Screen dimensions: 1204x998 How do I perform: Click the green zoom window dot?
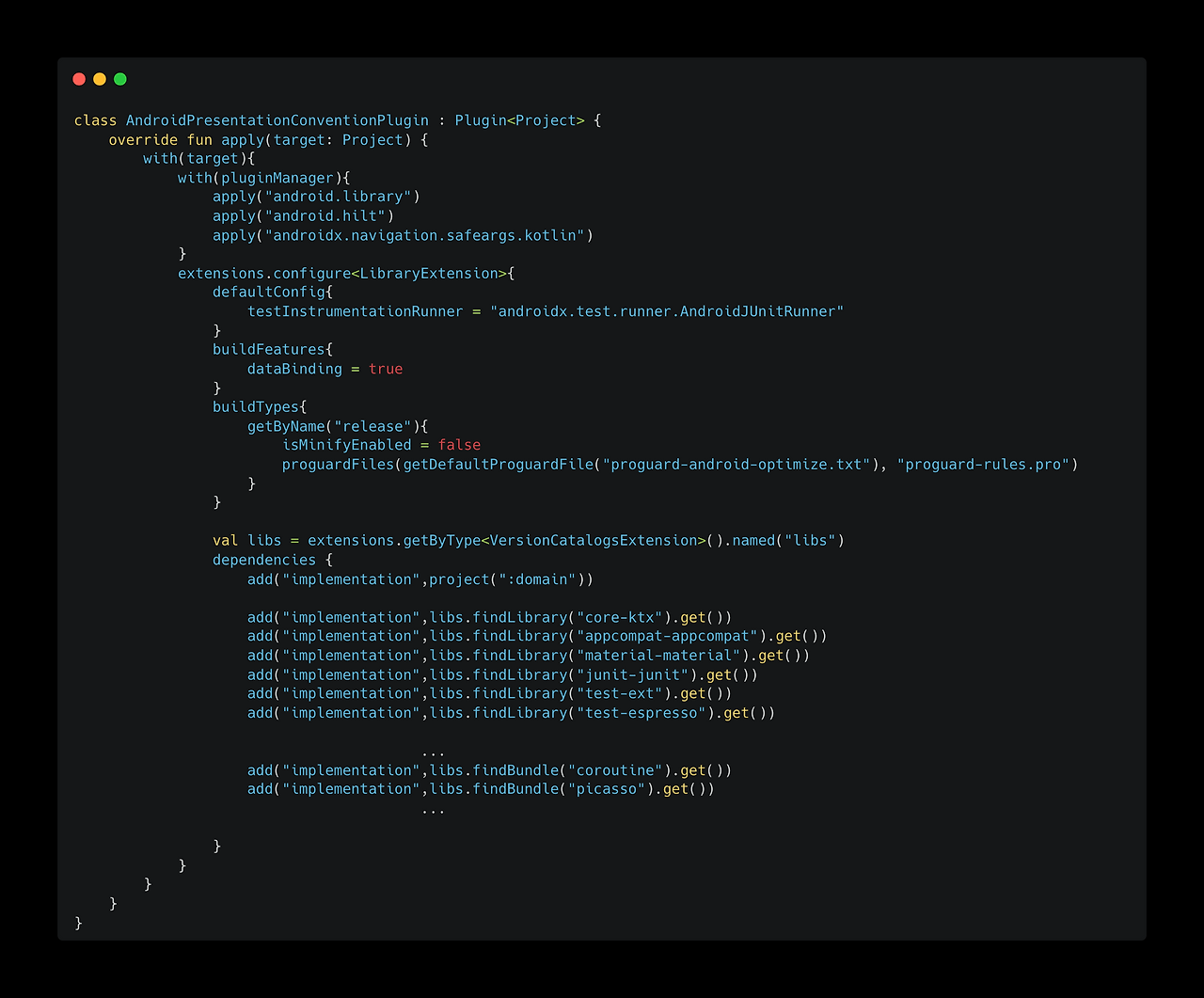pos(119,79)
